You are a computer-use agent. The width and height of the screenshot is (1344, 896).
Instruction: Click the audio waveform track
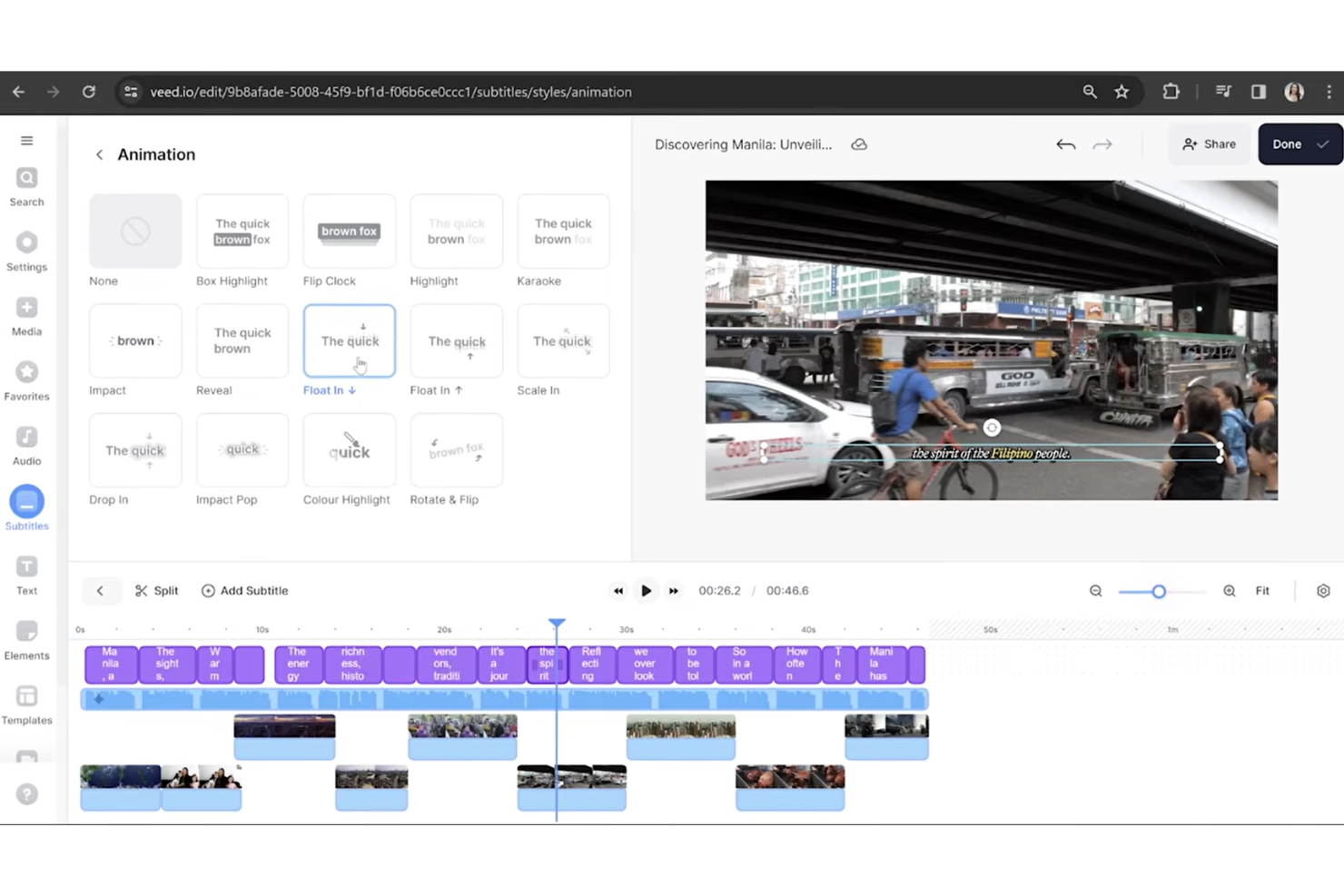tap(505, 699)
